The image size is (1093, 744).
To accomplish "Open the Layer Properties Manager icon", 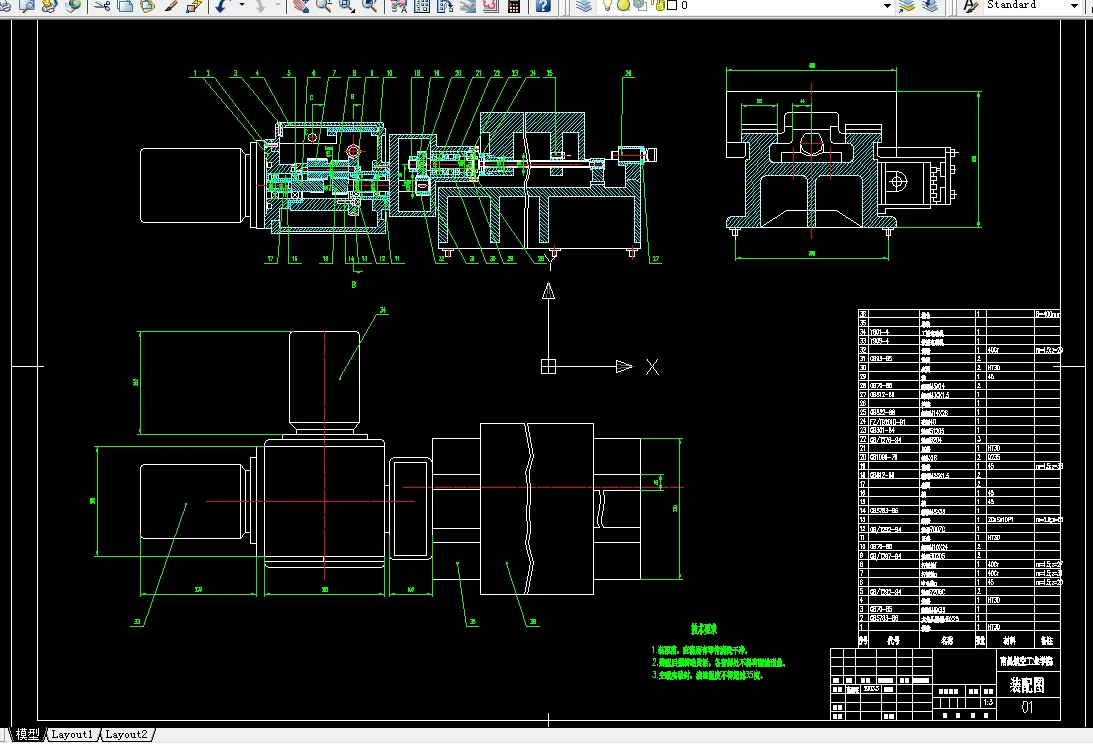I will [x=584, y=6].
